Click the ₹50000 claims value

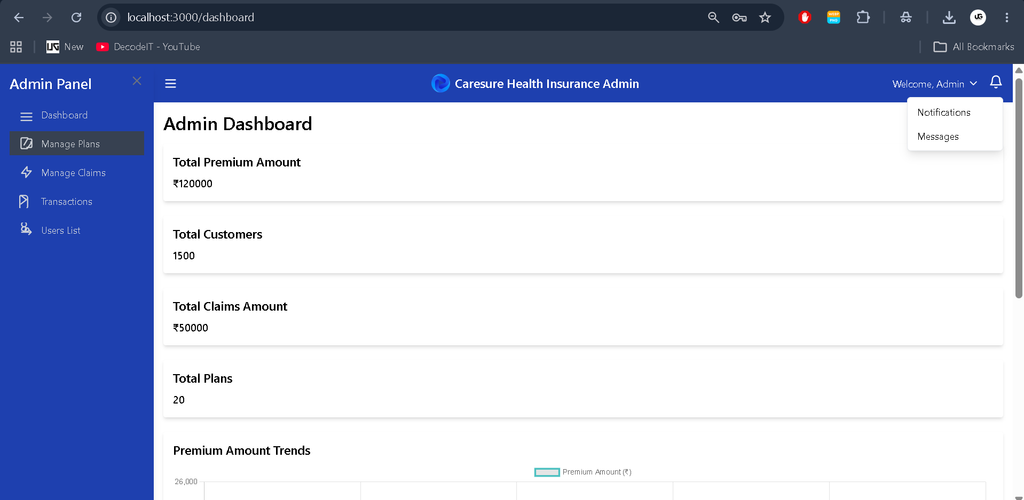point(190,328)
